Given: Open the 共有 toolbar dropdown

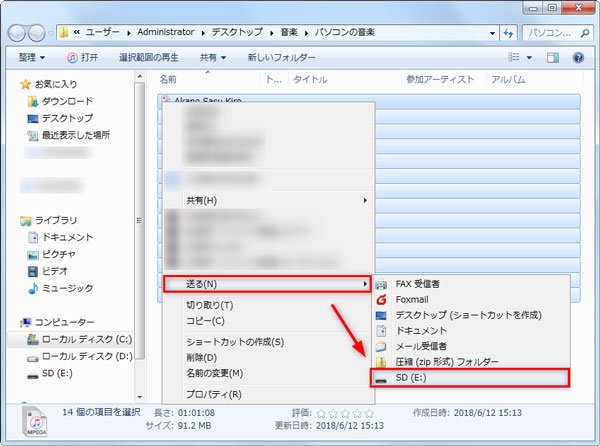Looking at the screenshot, I should coord(213,58).
